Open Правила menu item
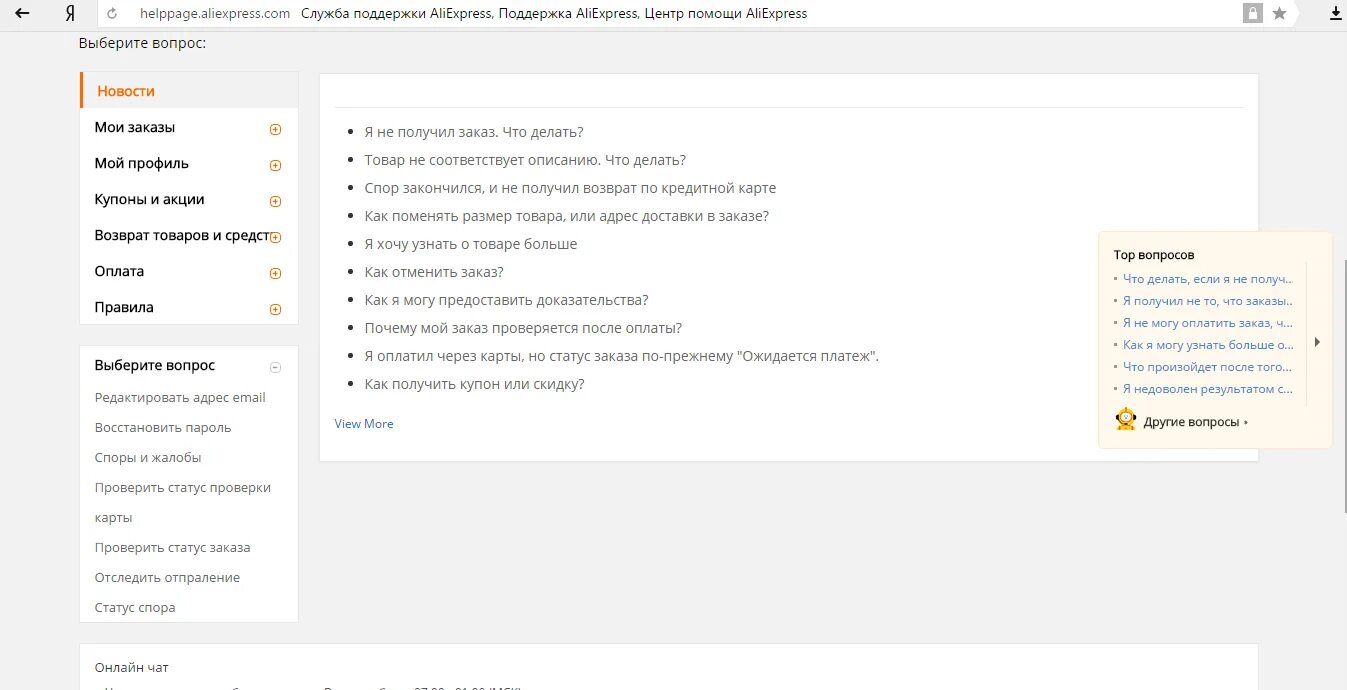Image resolution: width=1347 pixels, height=690 pixels. pyautogui.click(x=124, y=307)
